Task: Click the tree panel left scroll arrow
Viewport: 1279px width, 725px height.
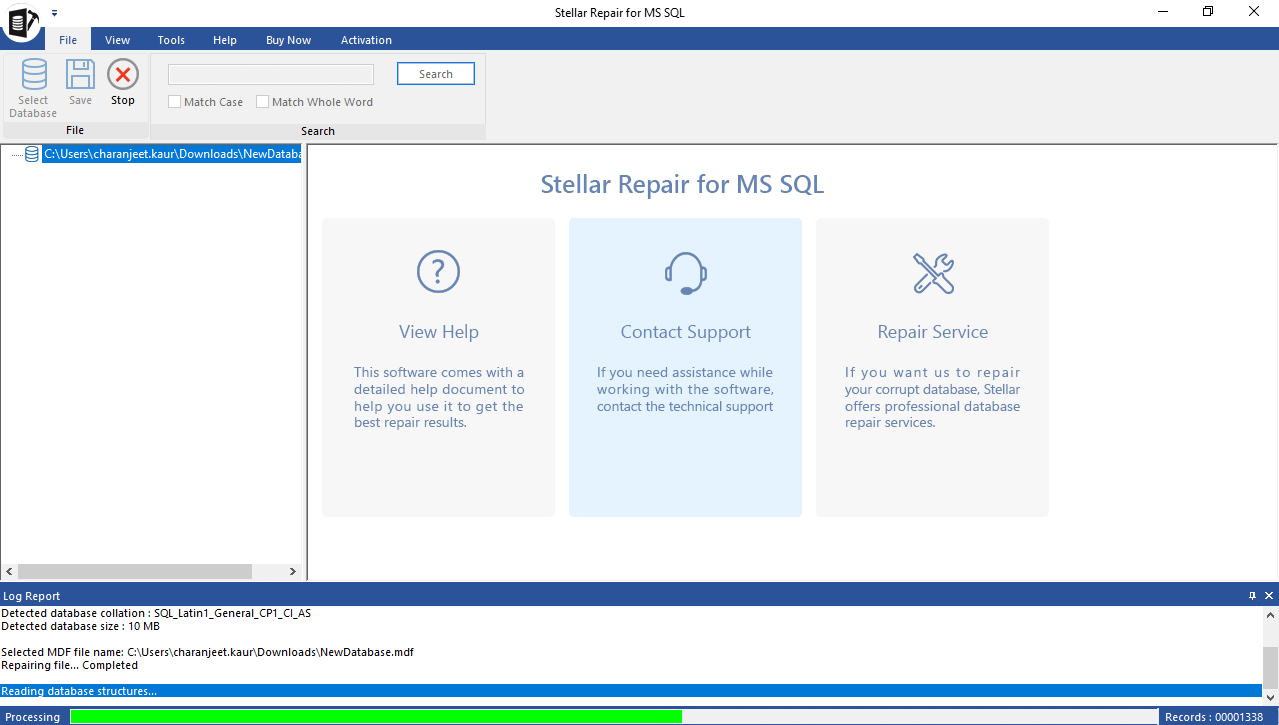Action: 9,571
